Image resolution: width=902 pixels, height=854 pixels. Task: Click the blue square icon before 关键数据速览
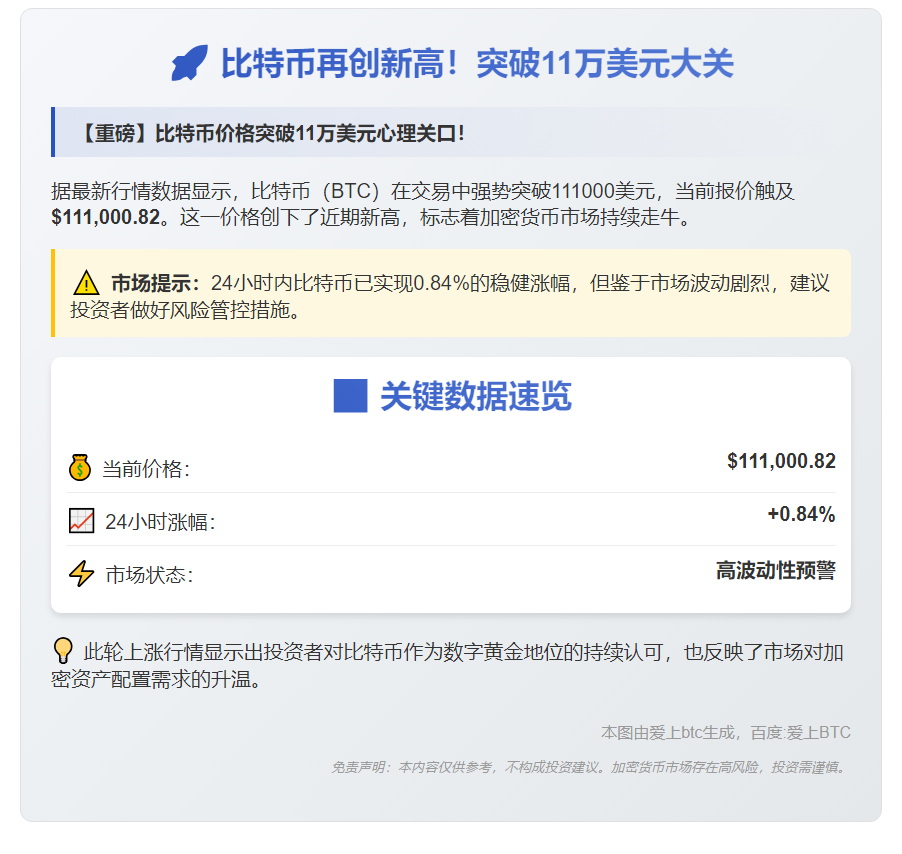[350, 396]
